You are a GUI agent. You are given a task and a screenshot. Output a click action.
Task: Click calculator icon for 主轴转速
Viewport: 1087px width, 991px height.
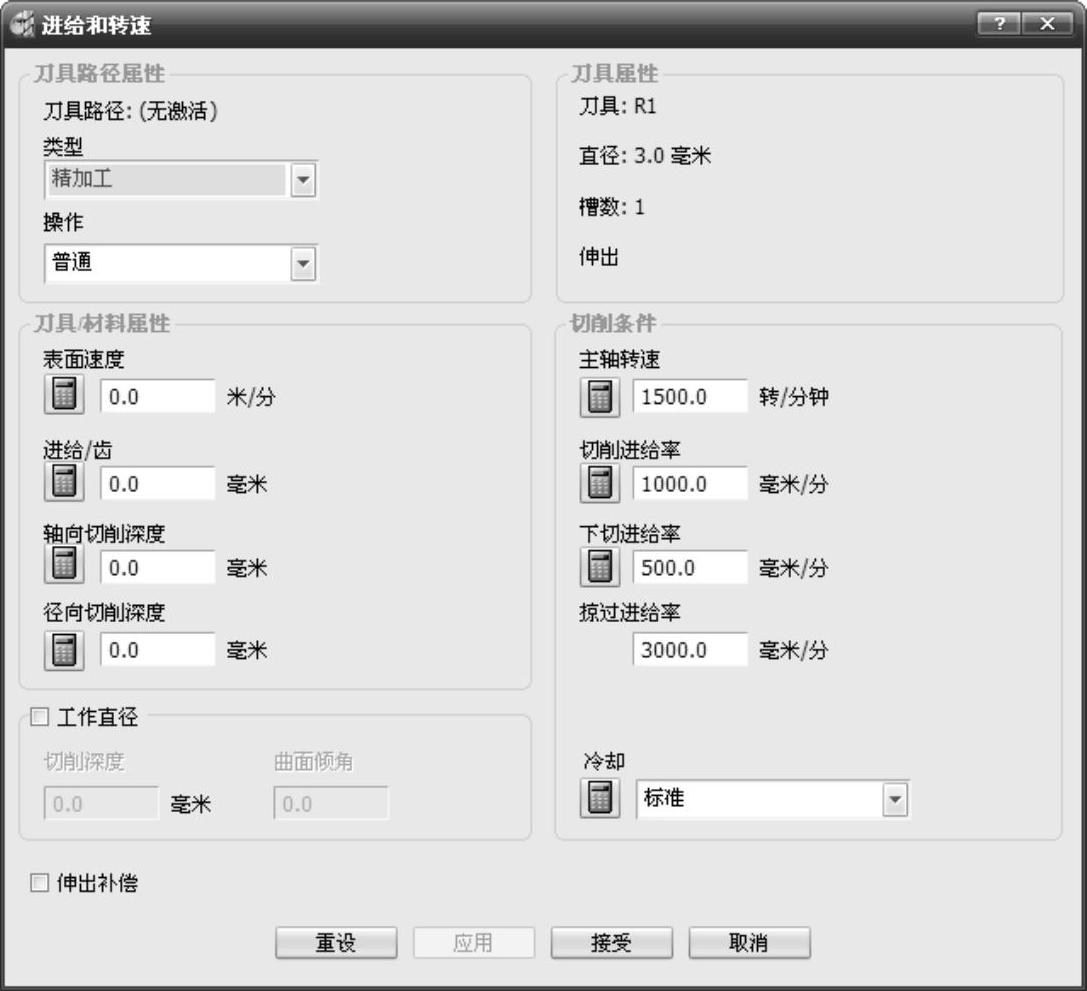point(600,398)
